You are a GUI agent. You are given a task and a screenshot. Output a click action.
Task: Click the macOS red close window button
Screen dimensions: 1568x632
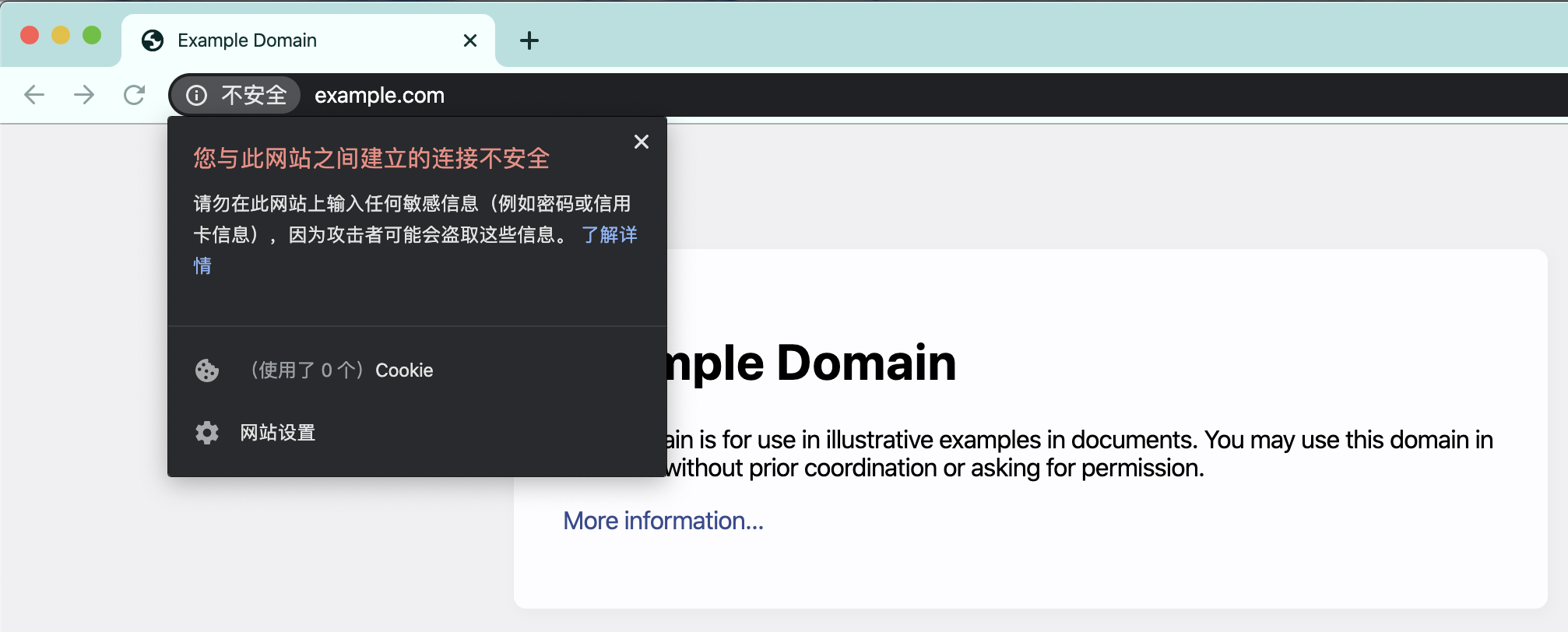30,35
